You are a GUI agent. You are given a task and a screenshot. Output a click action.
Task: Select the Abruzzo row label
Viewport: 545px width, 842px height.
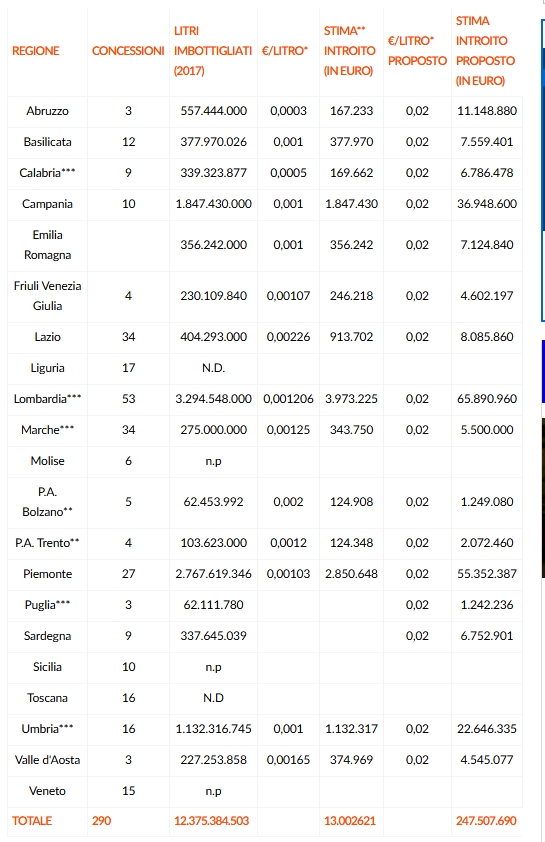pyautogui.click(x=47, y=111)
